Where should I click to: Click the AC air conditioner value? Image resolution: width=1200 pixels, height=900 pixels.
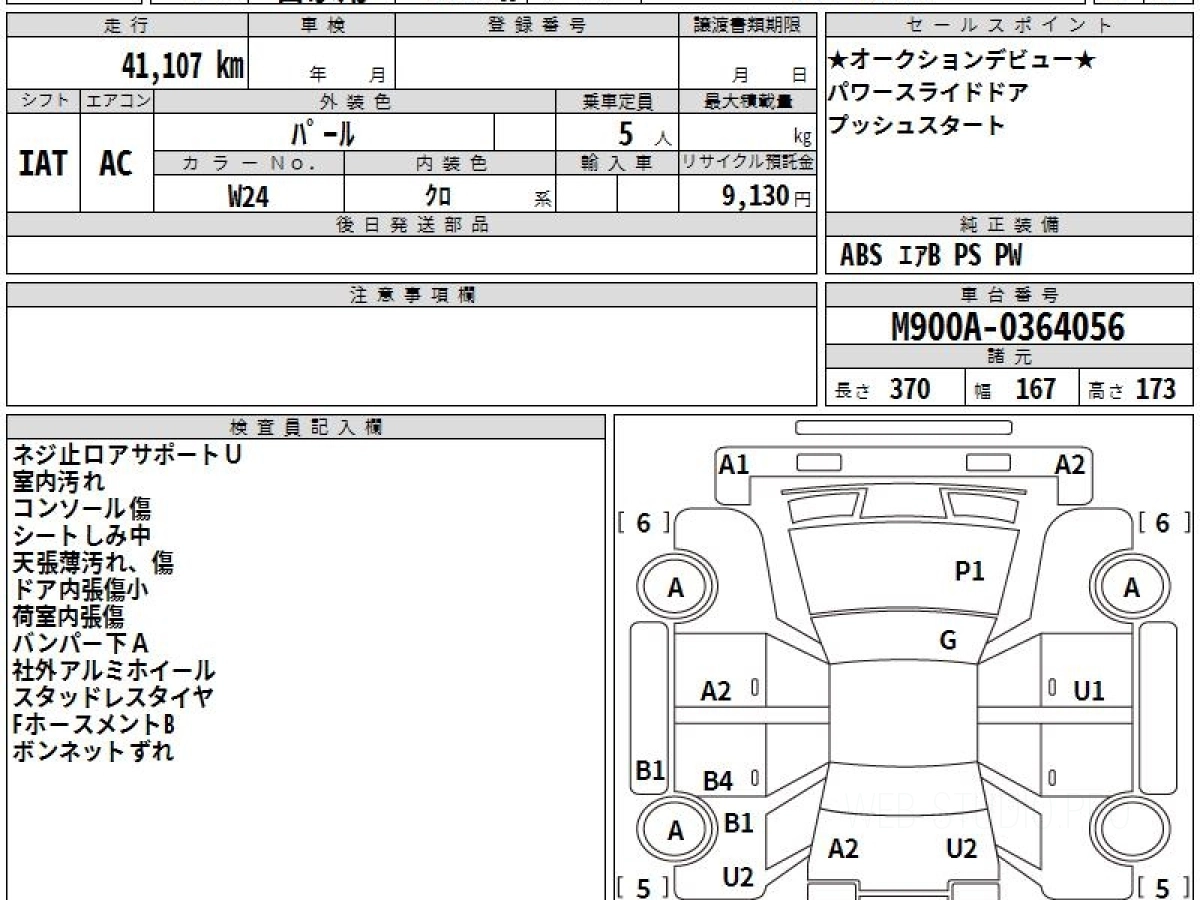pyautogui.click(x=116, y=163)
